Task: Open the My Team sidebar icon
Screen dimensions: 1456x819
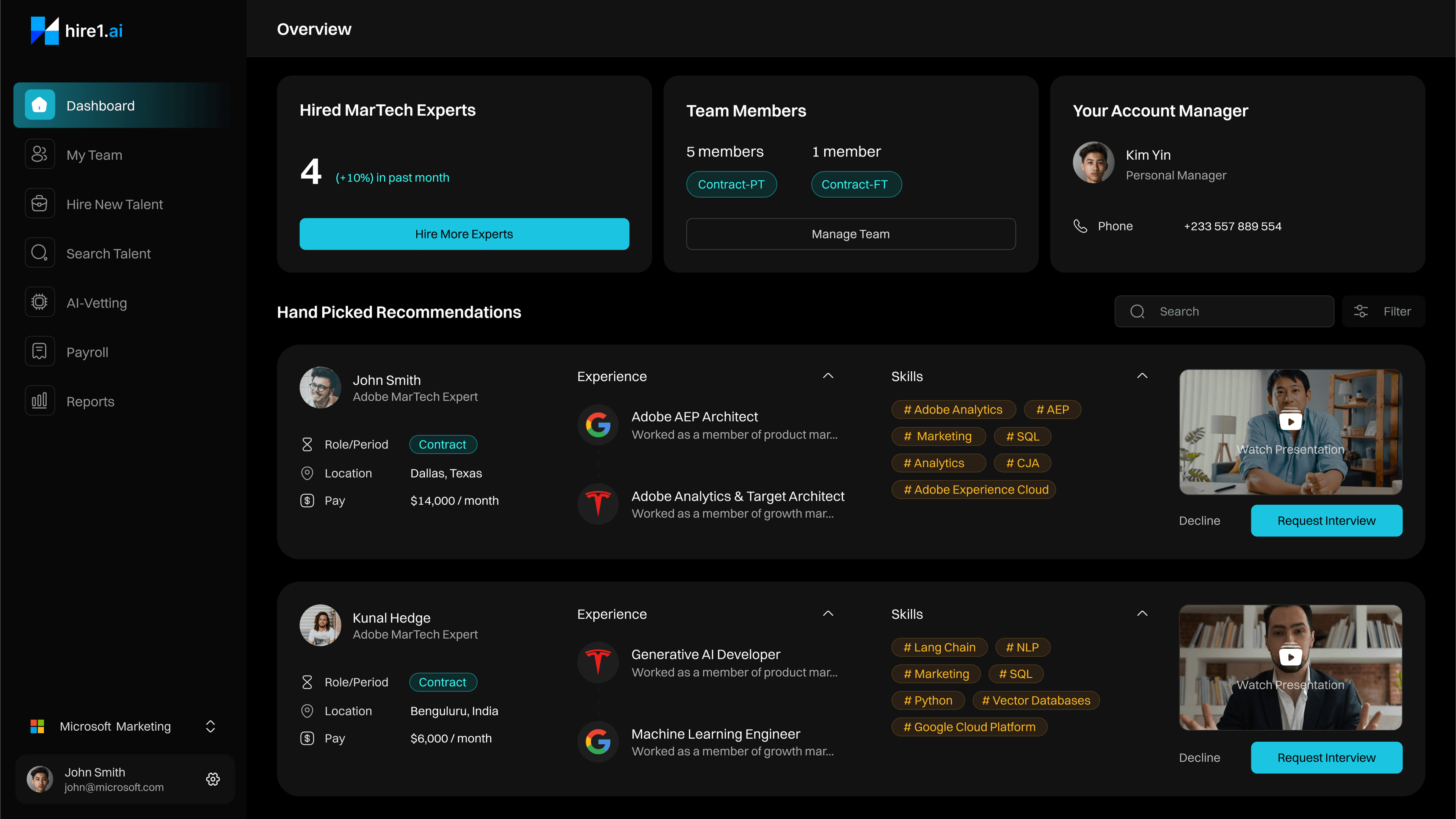Action: pos(39,154)
